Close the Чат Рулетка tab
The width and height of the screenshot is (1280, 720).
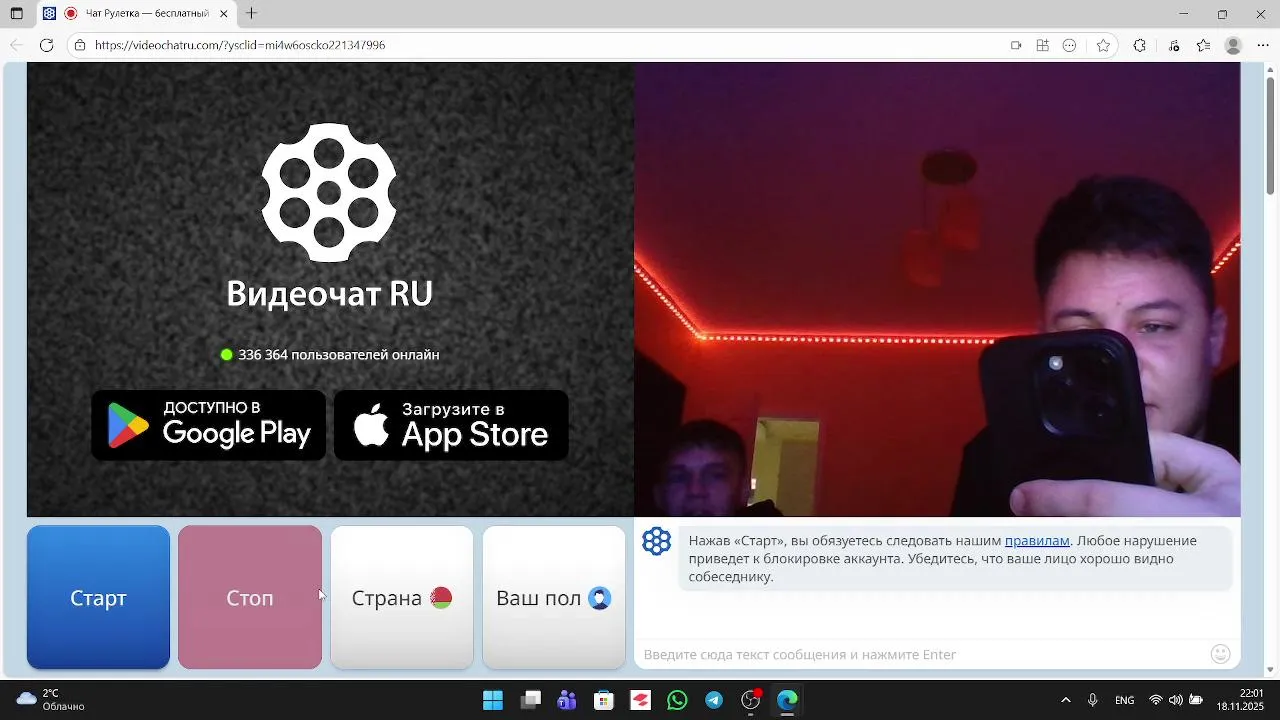pos(224,14)
